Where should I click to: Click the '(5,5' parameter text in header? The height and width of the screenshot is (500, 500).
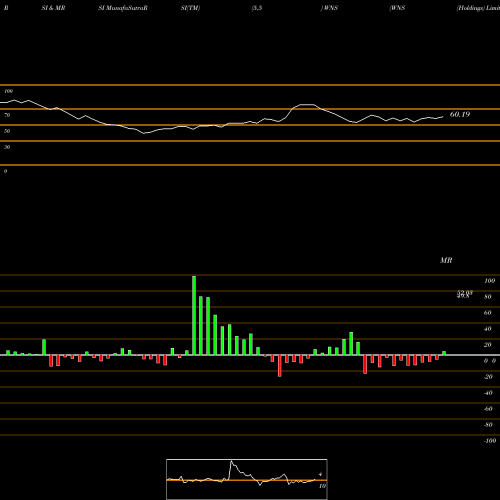click(x=257, y=8)
